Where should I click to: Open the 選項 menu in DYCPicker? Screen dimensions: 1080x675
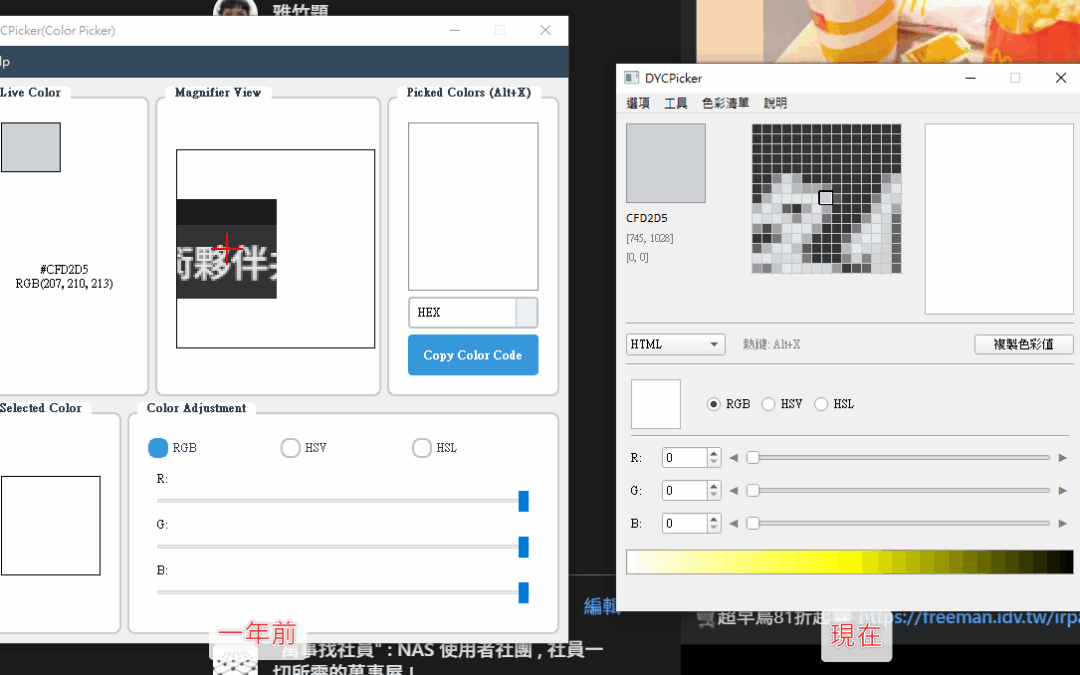(x=638, y=102)
